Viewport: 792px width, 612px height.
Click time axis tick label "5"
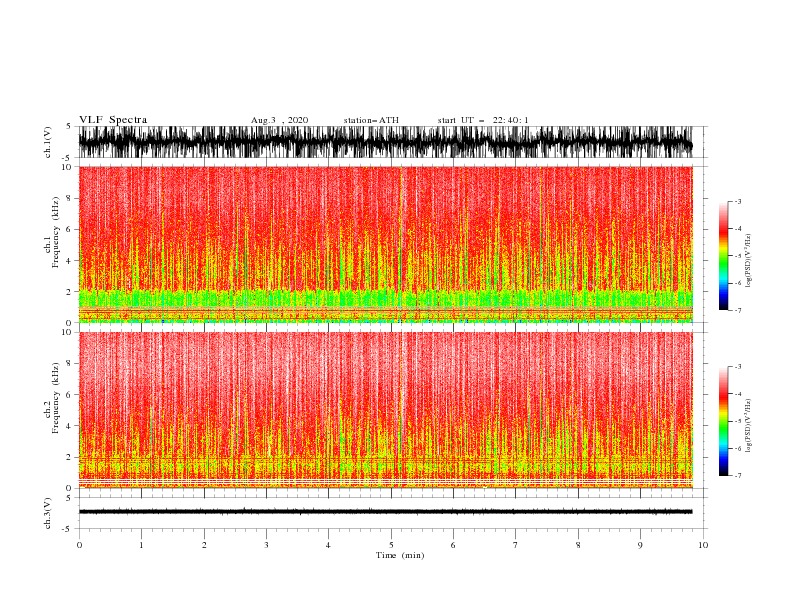[391, 545]
